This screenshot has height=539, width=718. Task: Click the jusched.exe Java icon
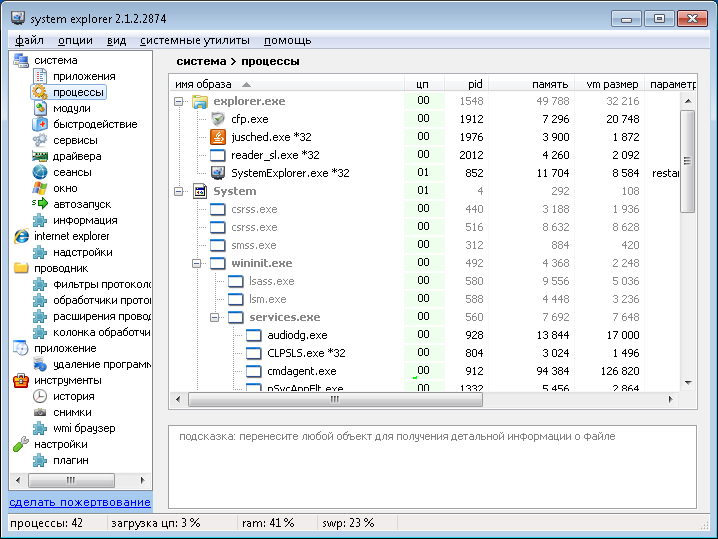[218, 137]
